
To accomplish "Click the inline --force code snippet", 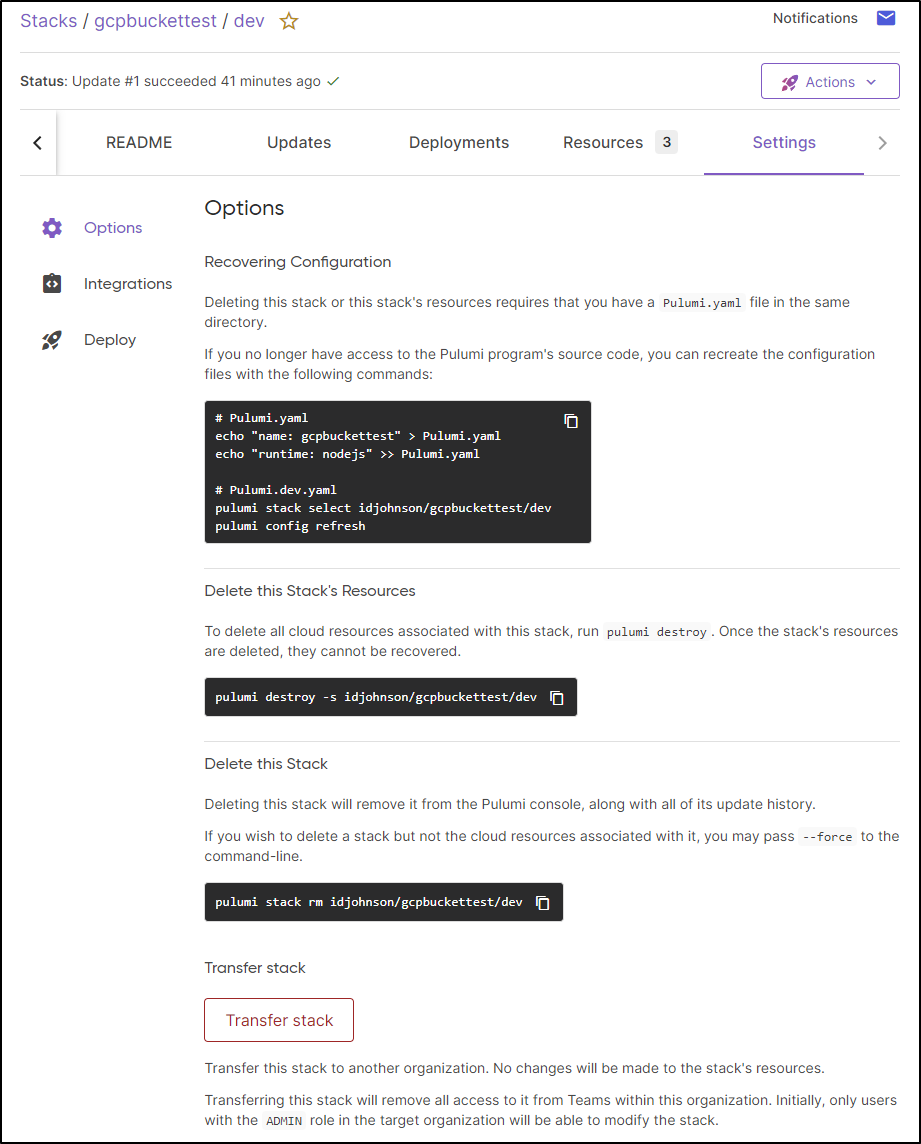I will pyautogui.click(x=827, y=837).
